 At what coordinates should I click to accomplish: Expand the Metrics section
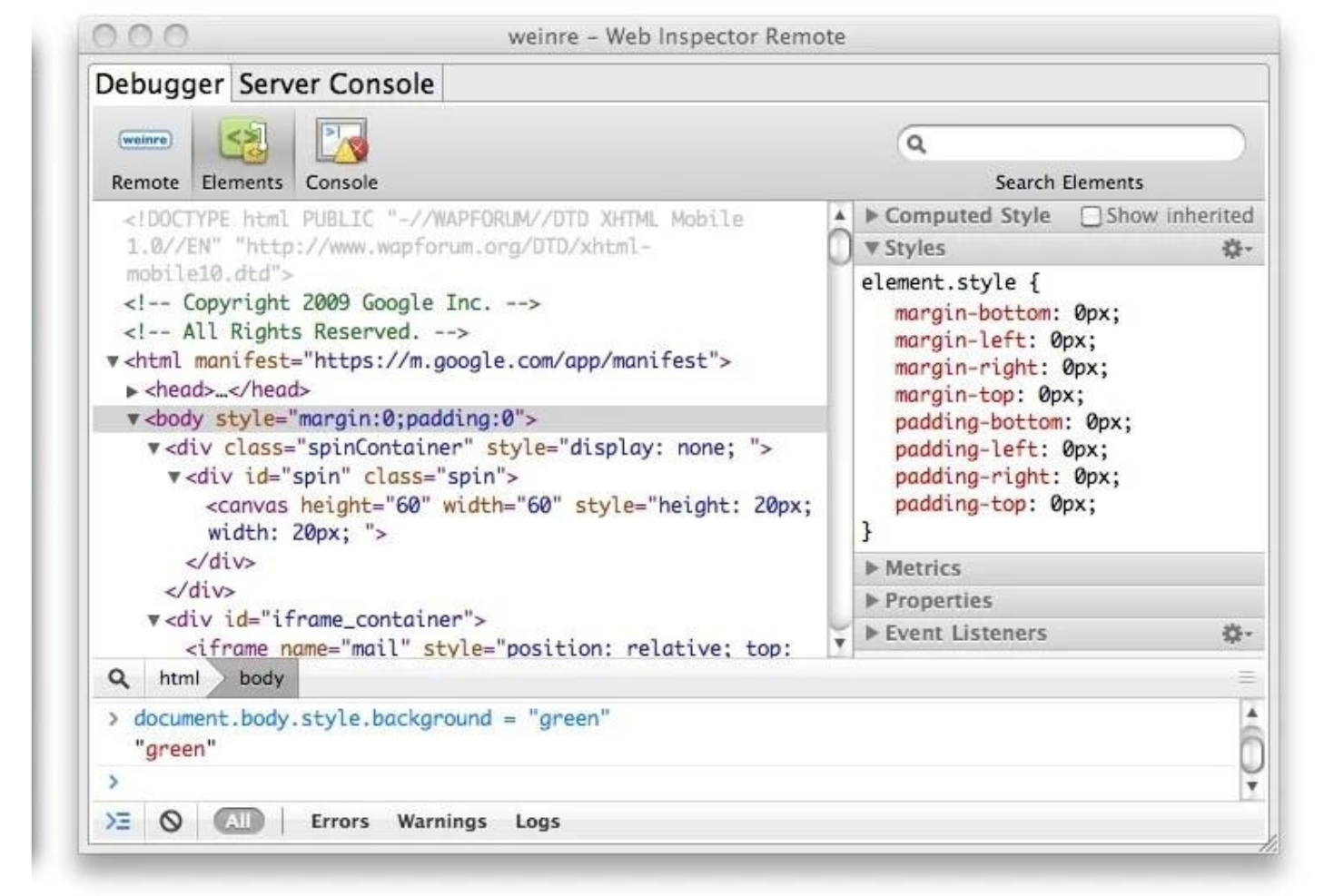(922, 568)
